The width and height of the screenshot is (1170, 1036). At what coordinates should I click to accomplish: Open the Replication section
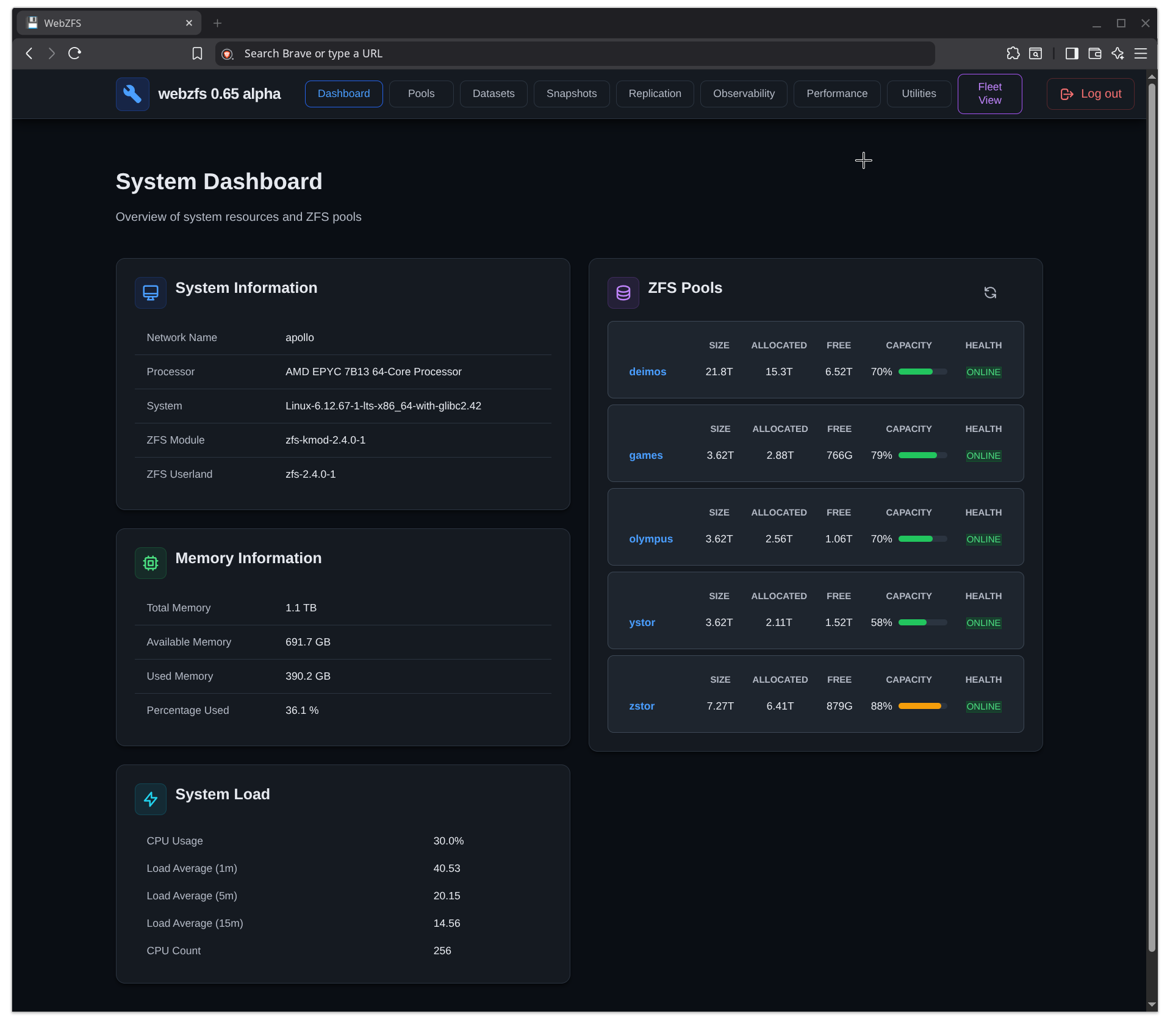point(655,93)
